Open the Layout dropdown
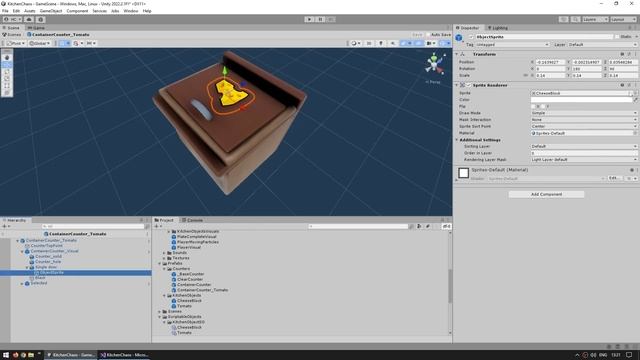The height and width of the screenshot is (360, 640). click(623, 19)
